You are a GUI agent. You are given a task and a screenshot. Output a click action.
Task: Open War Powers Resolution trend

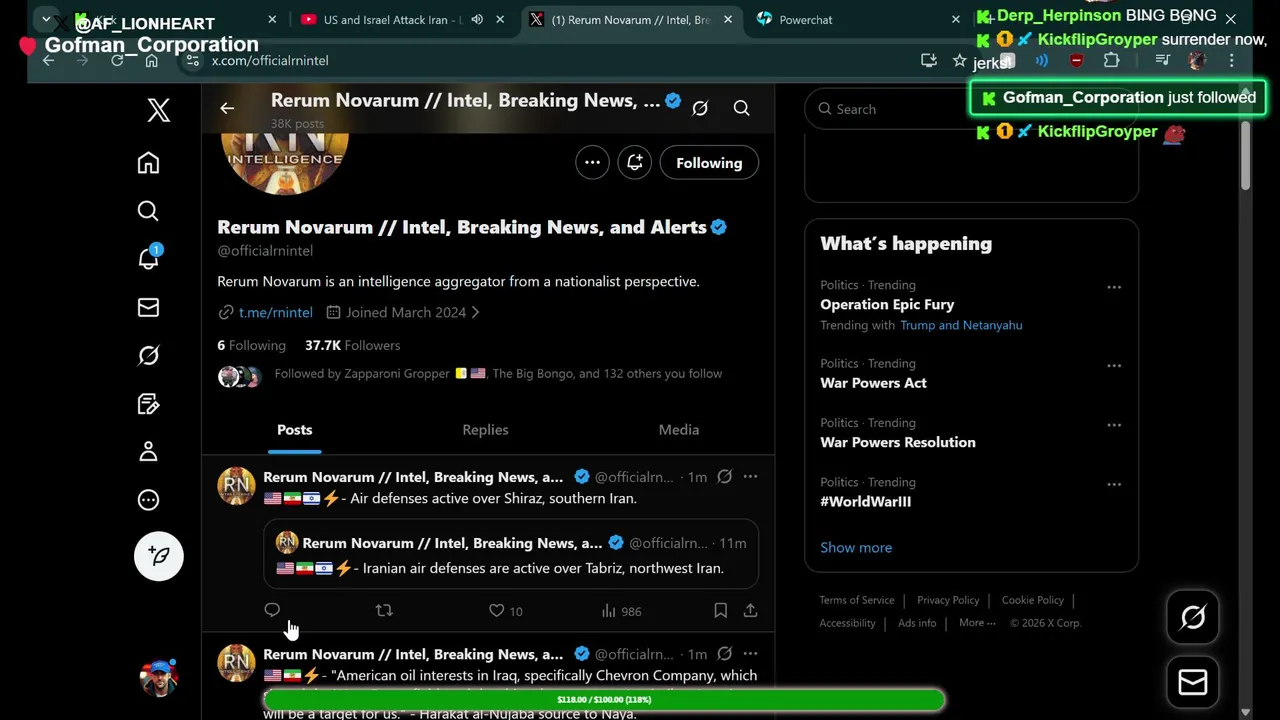(898, 442)
